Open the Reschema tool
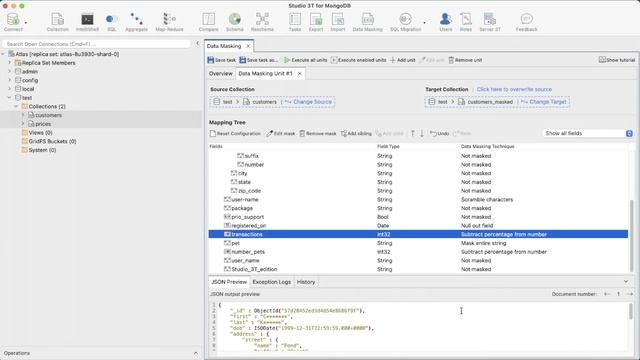640x360 pixels. point(262,22)
